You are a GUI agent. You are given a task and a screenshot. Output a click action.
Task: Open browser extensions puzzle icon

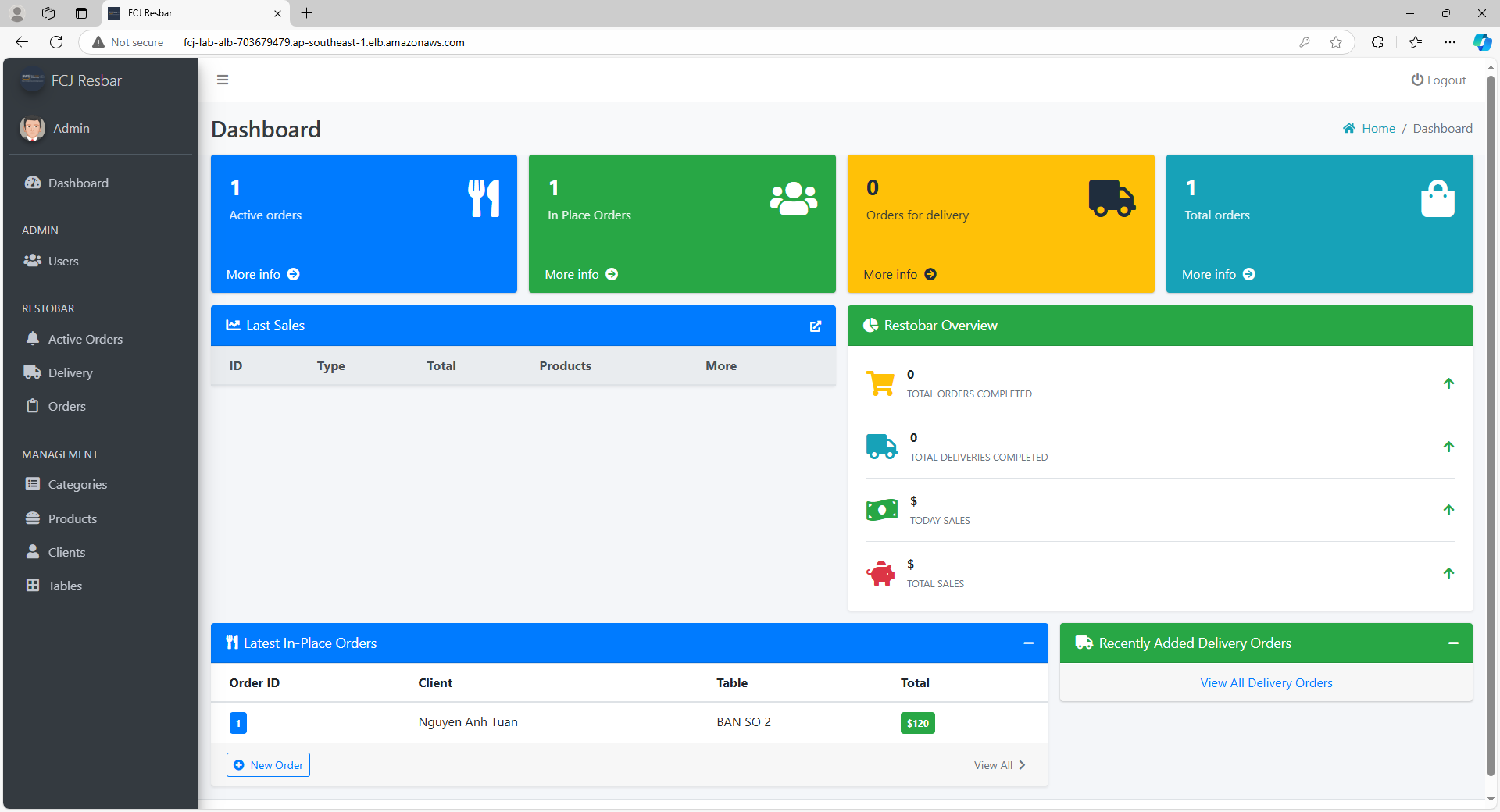pyautogui.click(x=1377, y=42)
